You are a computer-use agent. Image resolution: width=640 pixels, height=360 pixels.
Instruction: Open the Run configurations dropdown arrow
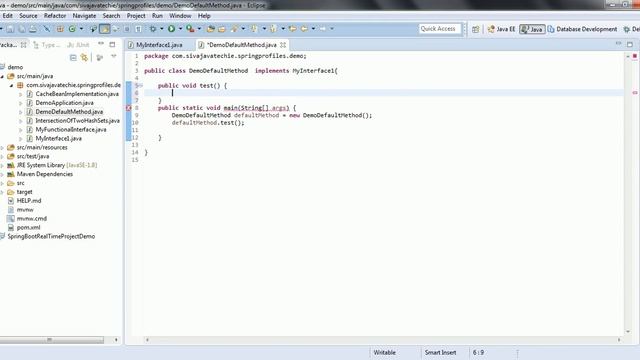pos(180,29)
